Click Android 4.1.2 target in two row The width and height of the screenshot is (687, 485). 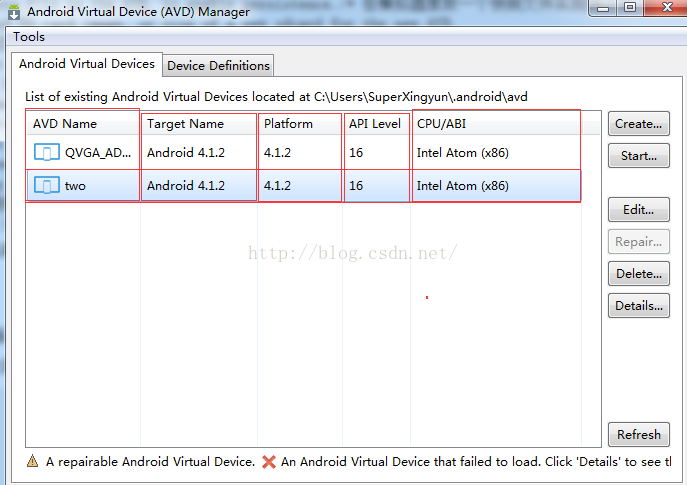click(x=186, y=186)
